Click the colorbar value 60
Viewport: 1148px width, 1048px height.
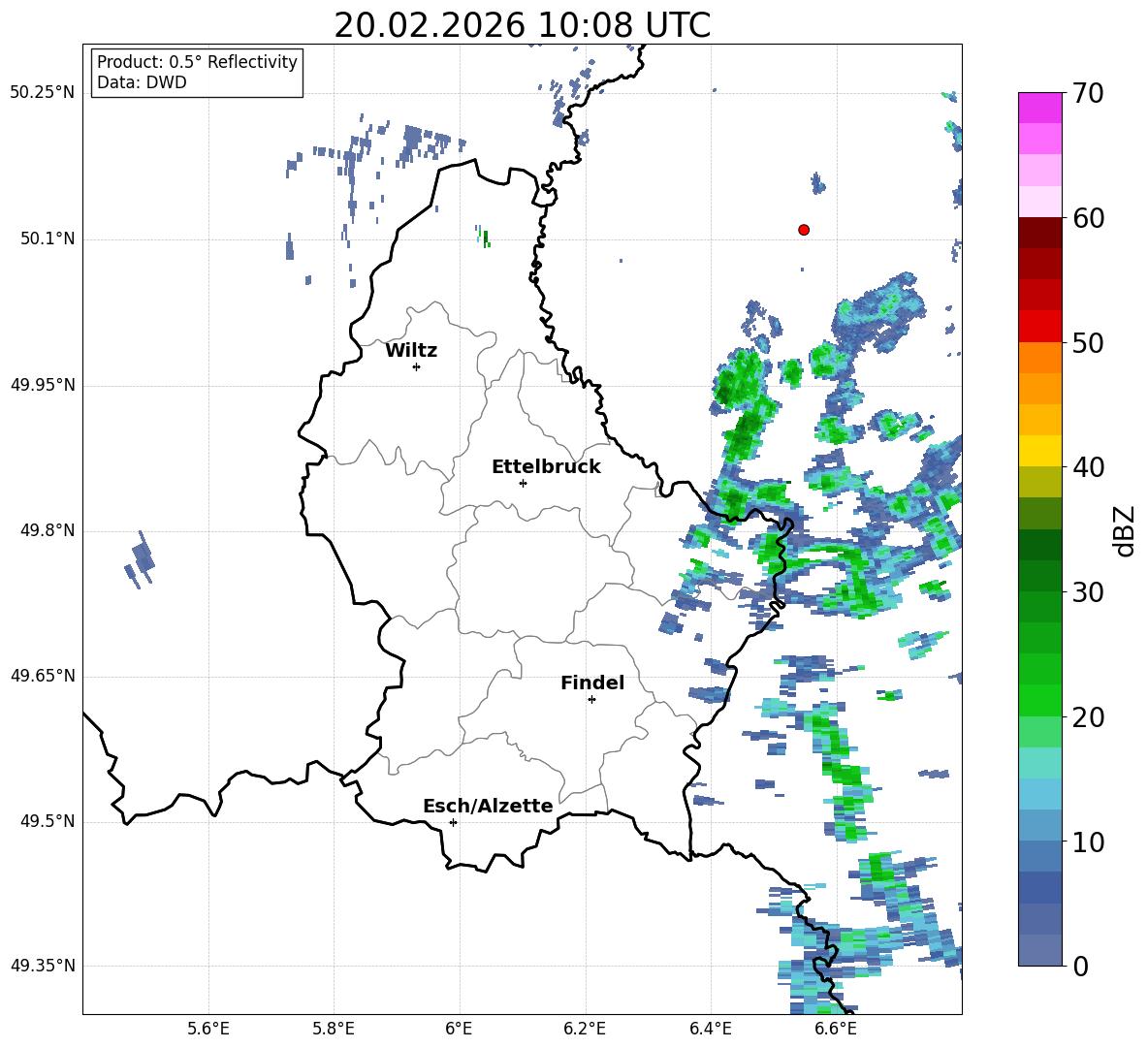coord(1088,218)
